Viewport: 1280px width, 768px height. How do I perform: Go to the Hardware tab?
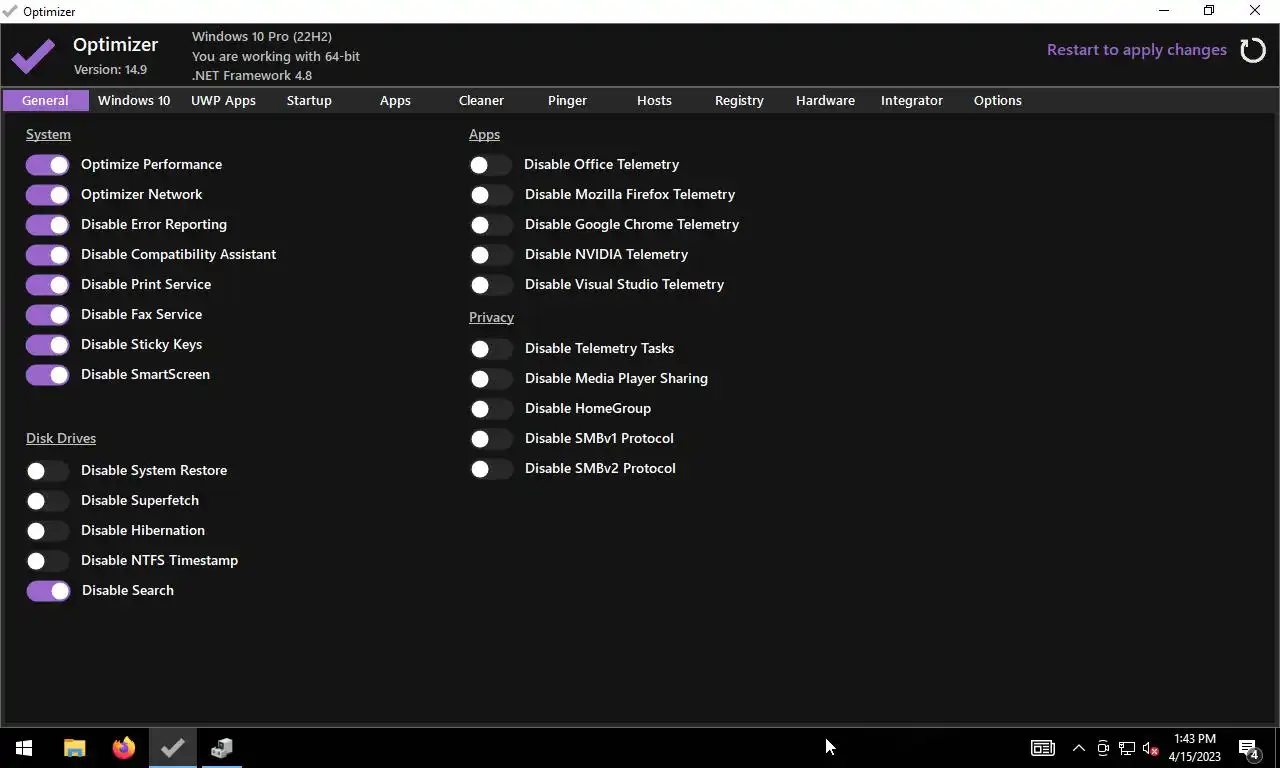[825, 100]
